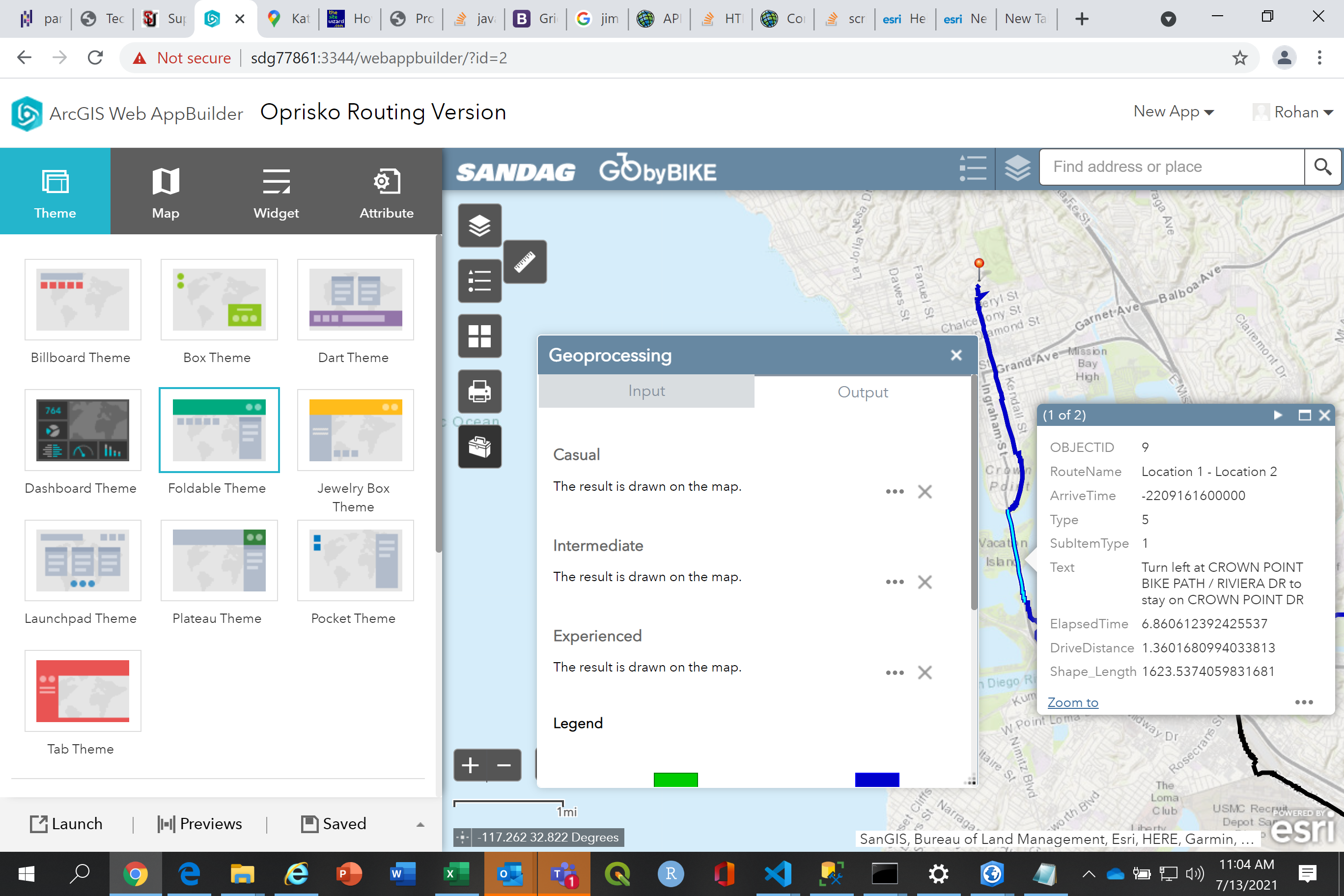
Task: Open the Legend widget in the map's left button column
Action: pyautogui.click(x=479, y=280)
